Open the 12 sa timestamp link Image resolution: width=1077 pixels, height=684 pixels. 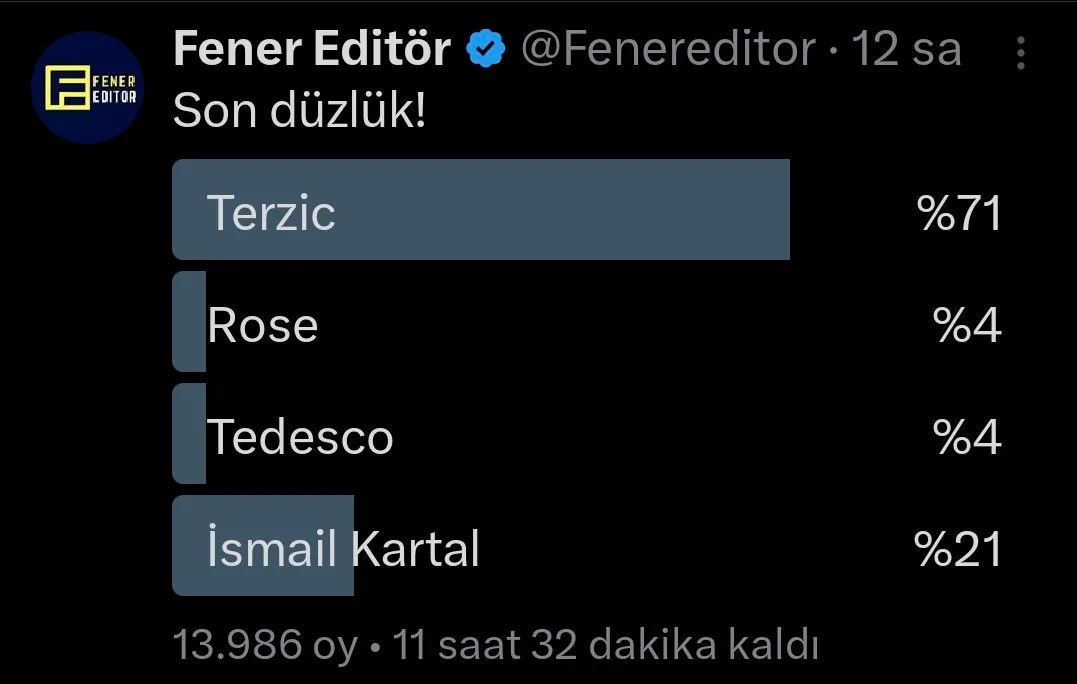click(907, 49)
